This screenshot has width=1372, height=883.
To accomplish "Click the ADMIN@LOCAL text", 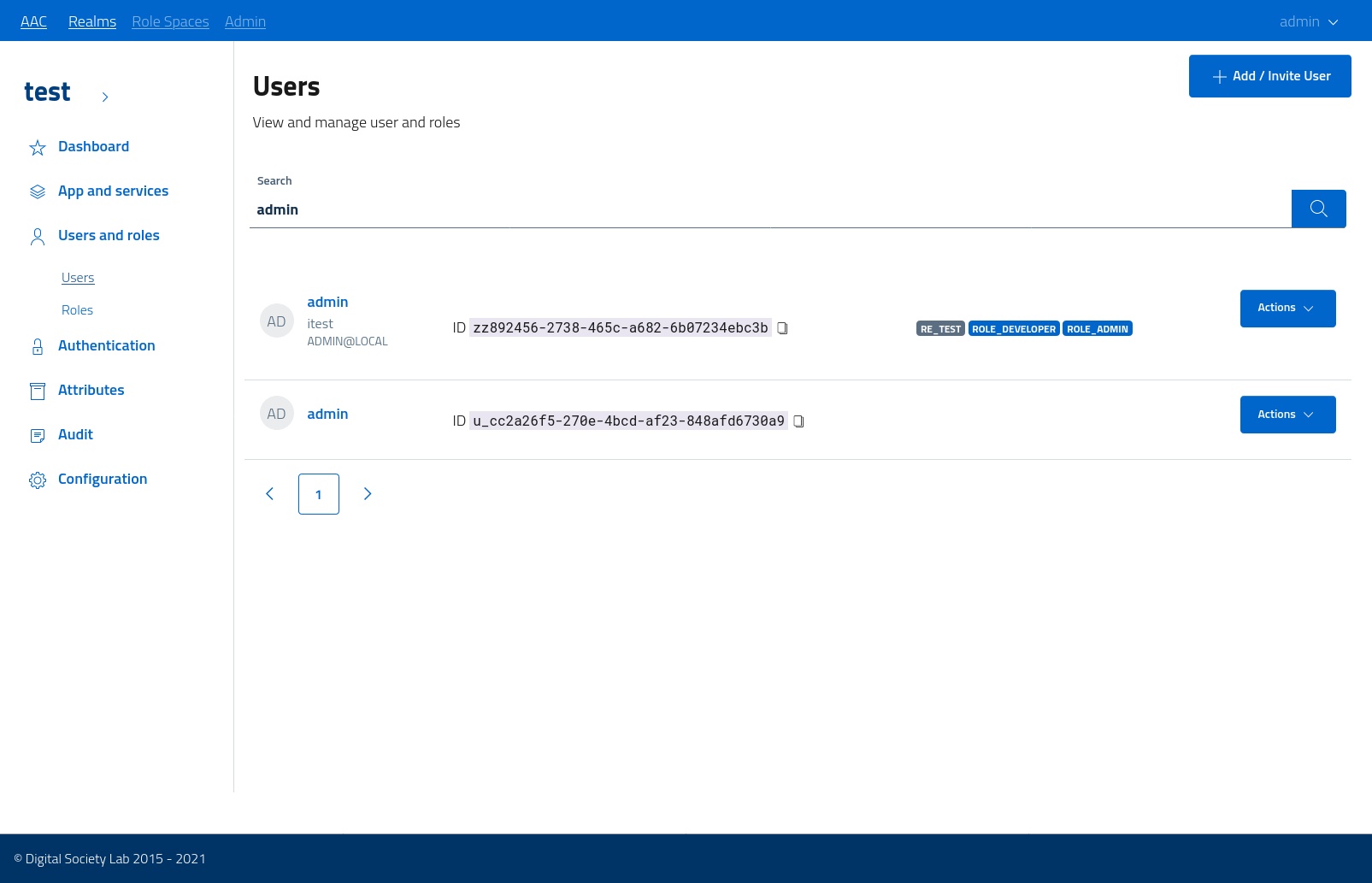I will coord(347,342).
